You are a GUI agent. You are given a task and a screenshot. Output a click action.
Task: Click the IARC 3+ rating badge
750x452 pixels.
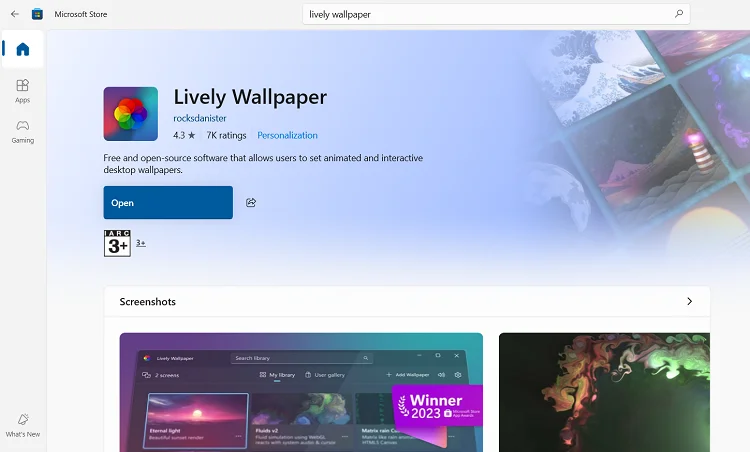(x=117, y=243)
